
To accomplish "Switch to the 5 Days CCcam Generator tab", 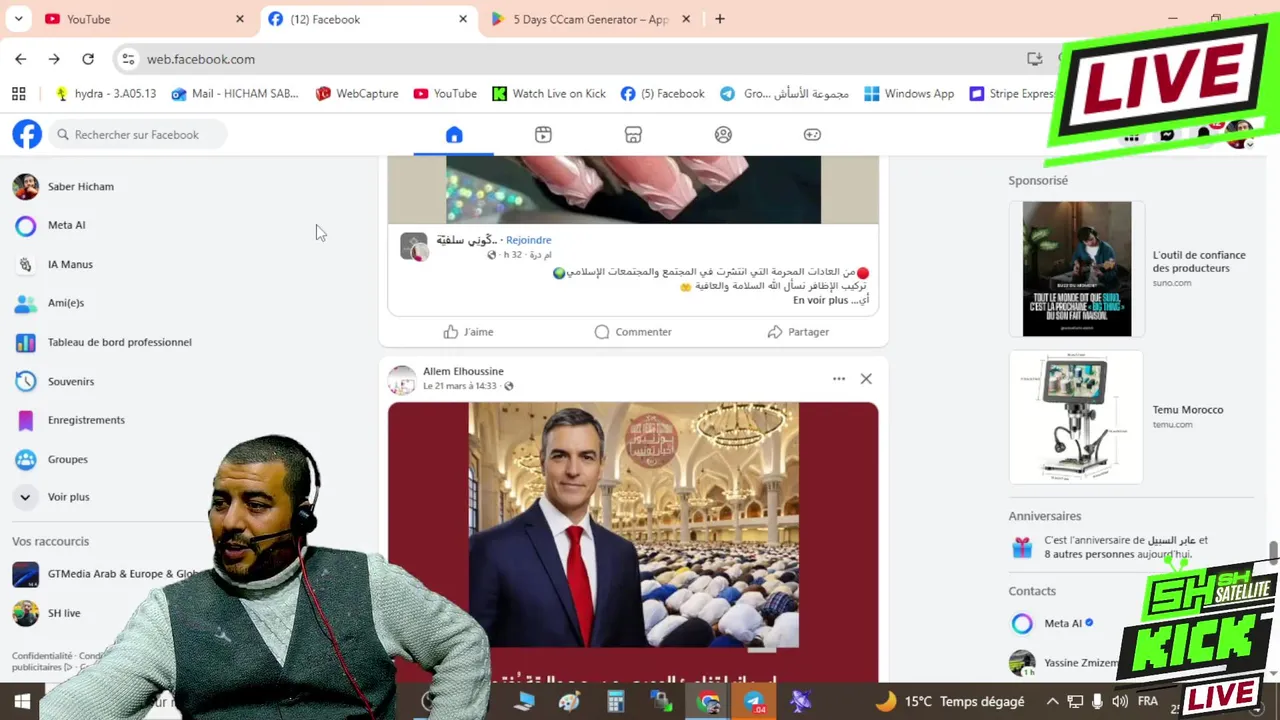I will click(592, 19).
